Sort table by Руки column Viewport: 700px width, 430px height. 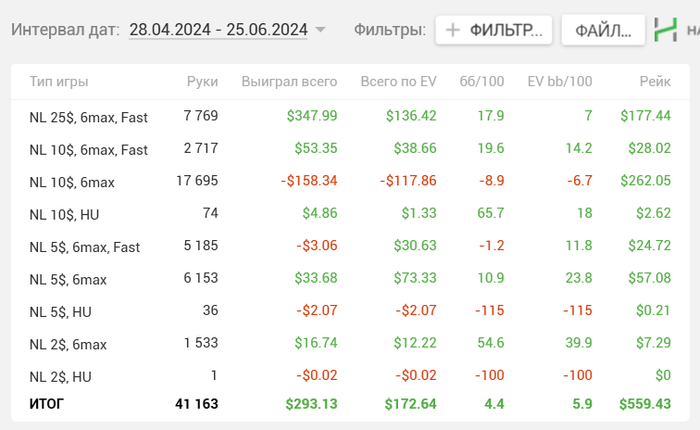click(202, 81)
